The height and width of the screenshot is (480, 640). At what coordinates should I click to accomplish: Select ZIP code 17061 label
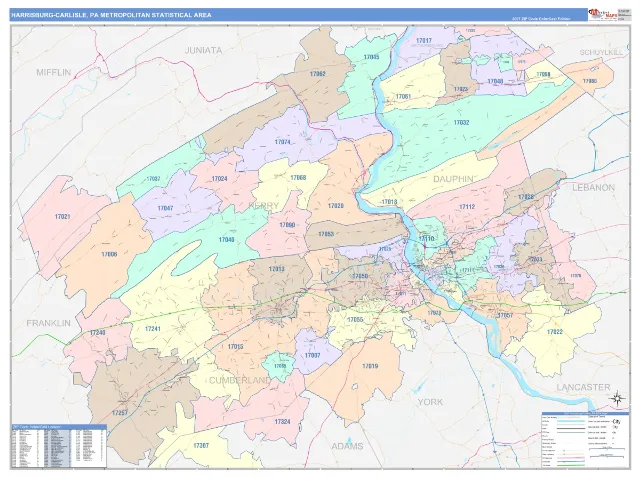coord(403,97)
